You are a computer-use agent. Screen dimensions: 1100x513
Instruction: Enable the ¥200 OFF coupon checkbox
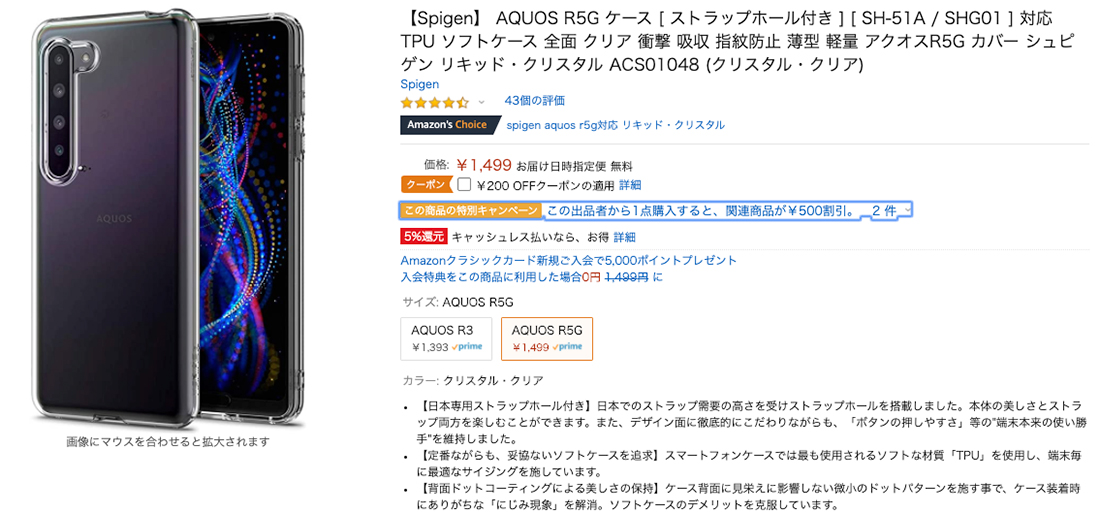(x=464, y=185)
